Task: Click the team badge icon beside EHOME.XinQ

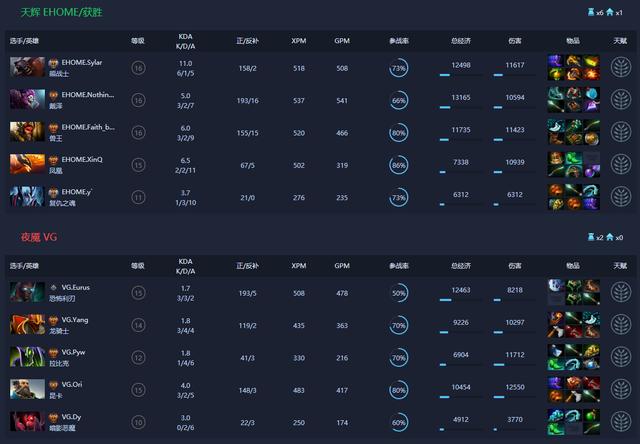Action: (x=53, y=160)
